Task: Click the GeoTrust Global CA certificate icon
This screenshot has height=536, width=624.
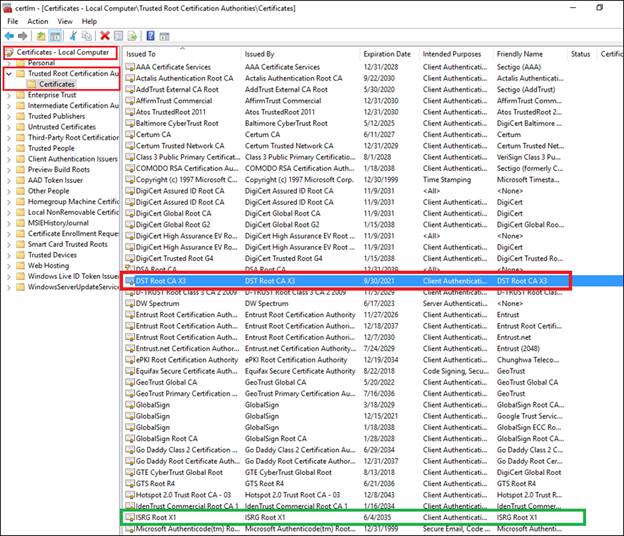Action: point(130,382)
